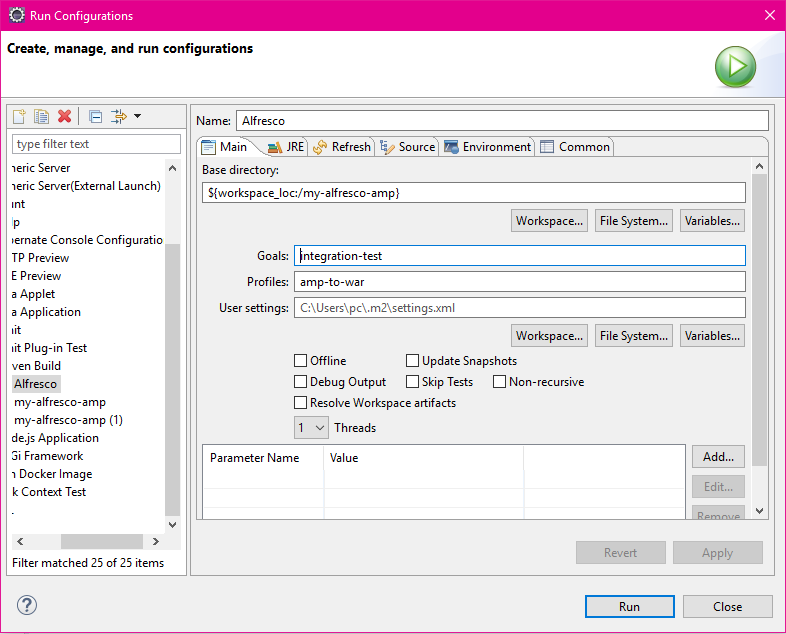Click the filter launch configurations icon

(x=119, y=117)
